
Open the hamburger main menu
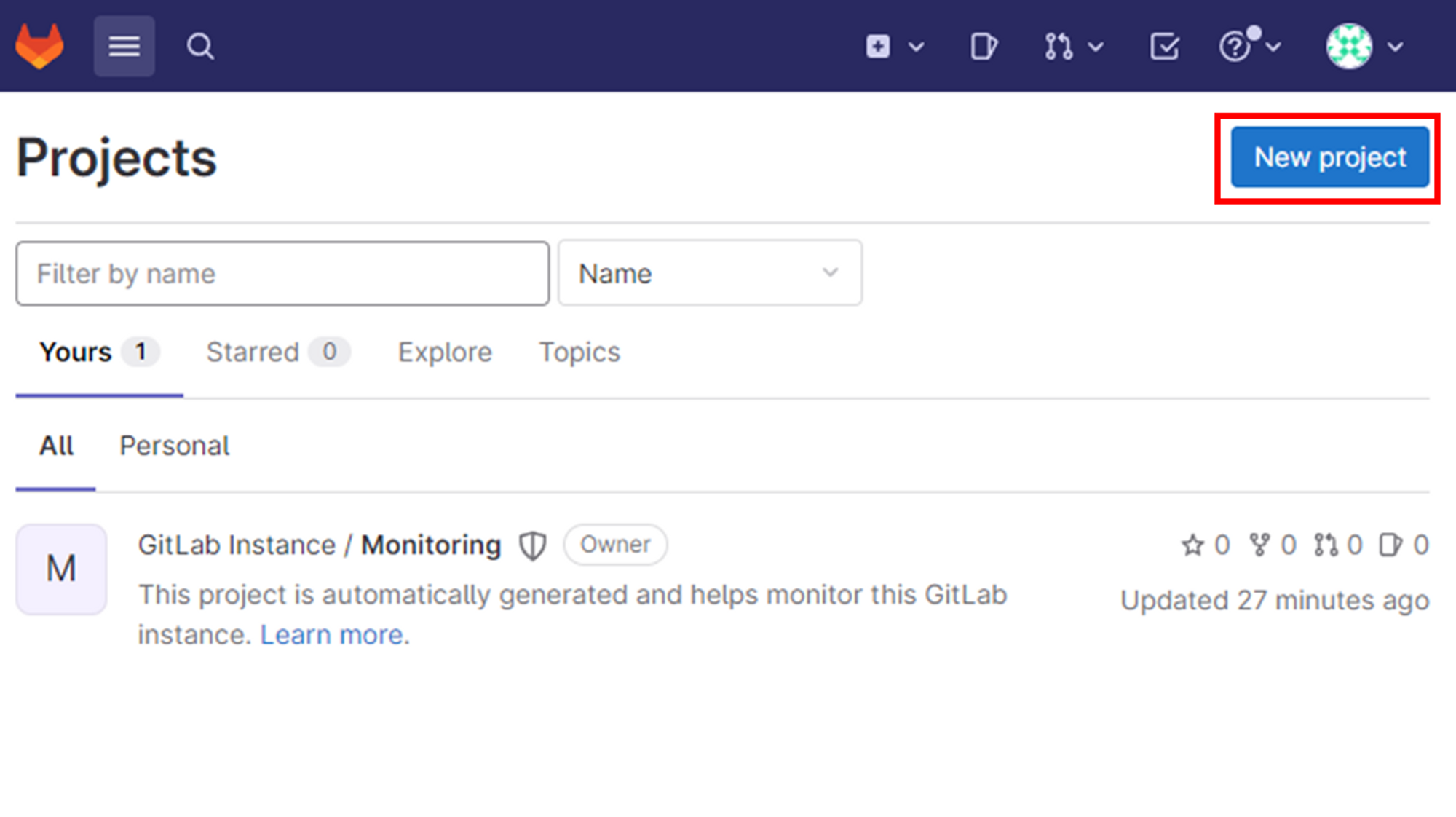tap(124, 46)
